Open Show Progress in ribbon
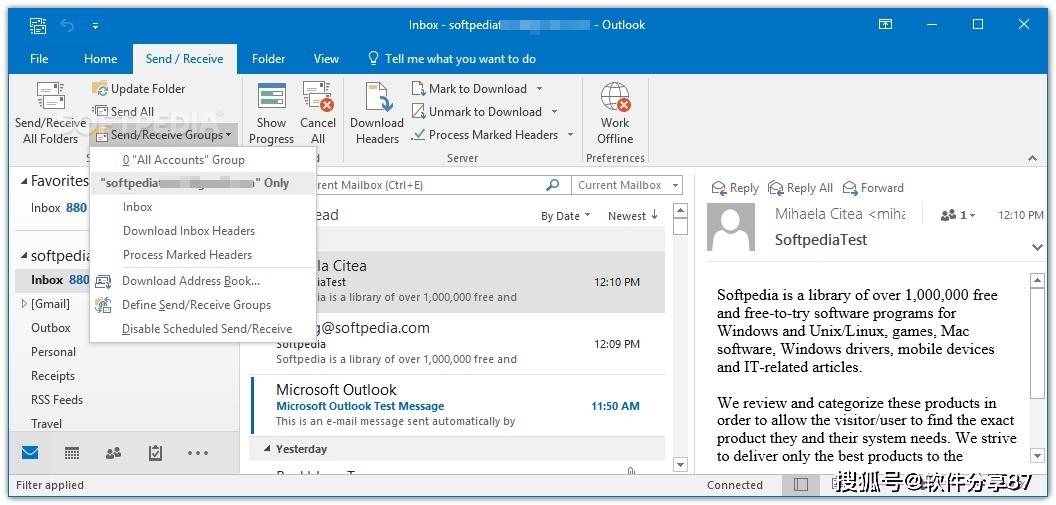This screenshot has height=505, width=1056. (271, 113)
